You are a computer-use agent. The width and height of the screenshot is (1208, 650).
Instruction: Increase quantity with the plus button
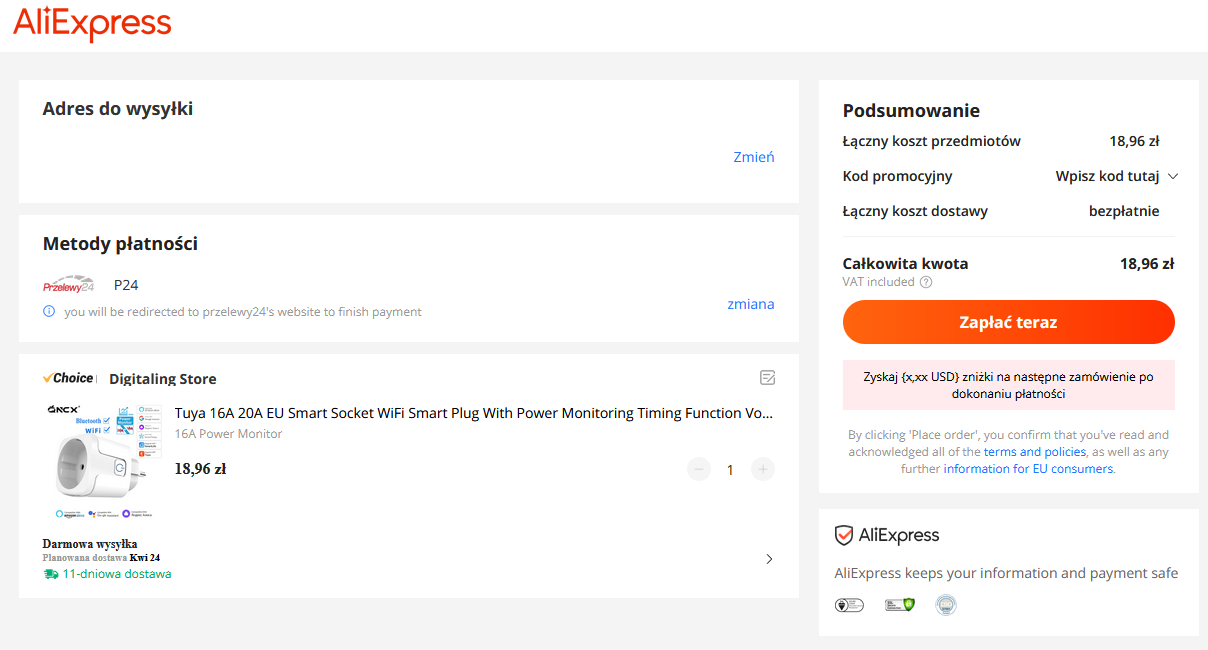(763, 469)
